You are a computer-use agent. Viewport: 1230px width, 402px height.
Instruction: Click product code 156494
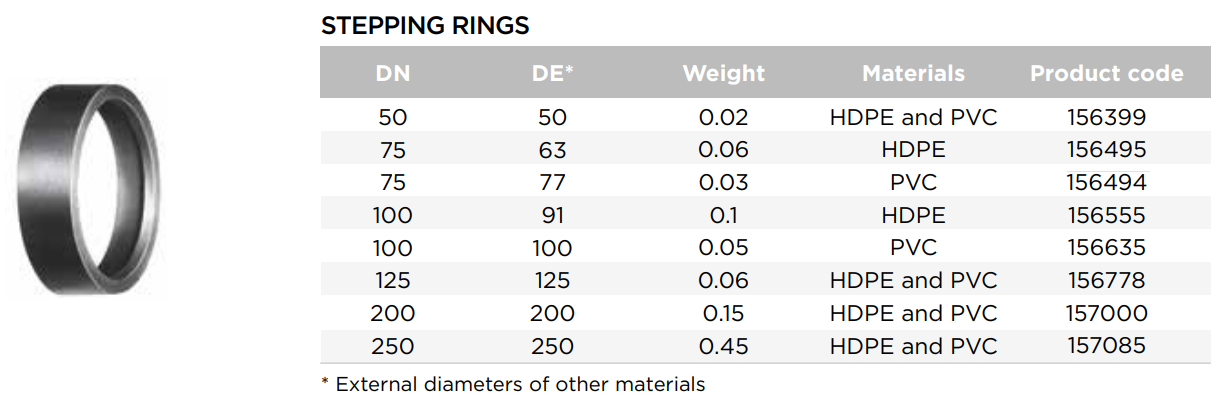click(x=1106, y=183)
